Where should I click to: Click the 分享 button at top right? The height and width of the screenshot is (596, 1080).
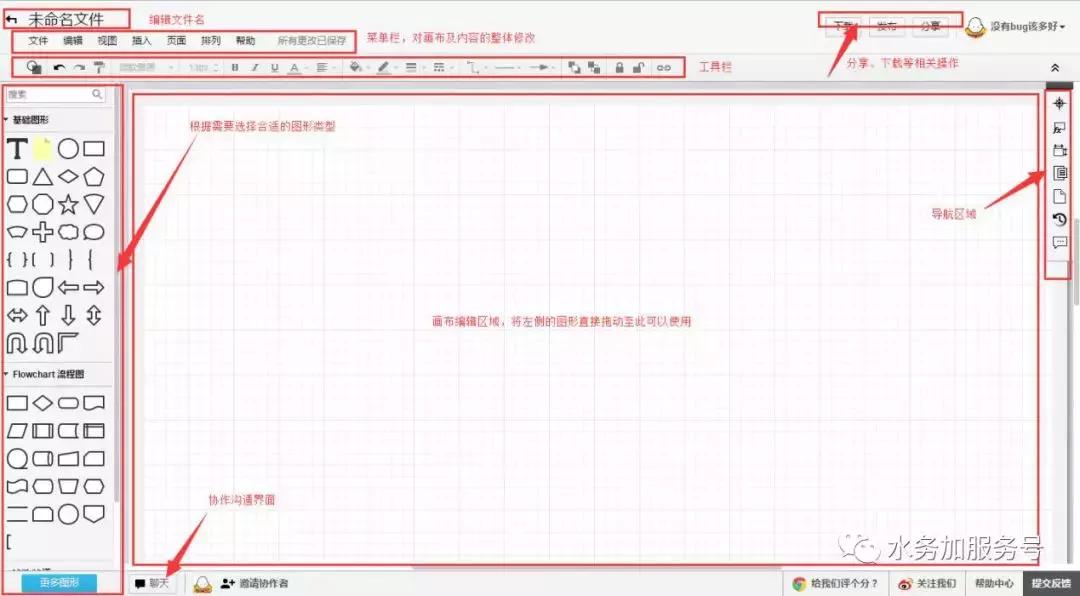tap(931, 27)
